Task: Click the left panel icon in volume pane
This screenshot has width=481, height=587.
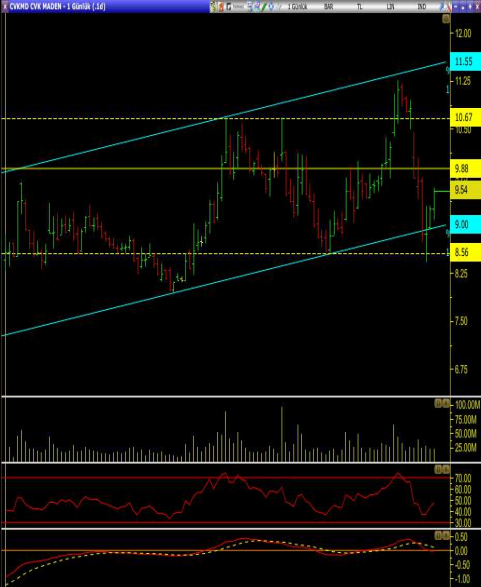Action: (x=438, y=403)
